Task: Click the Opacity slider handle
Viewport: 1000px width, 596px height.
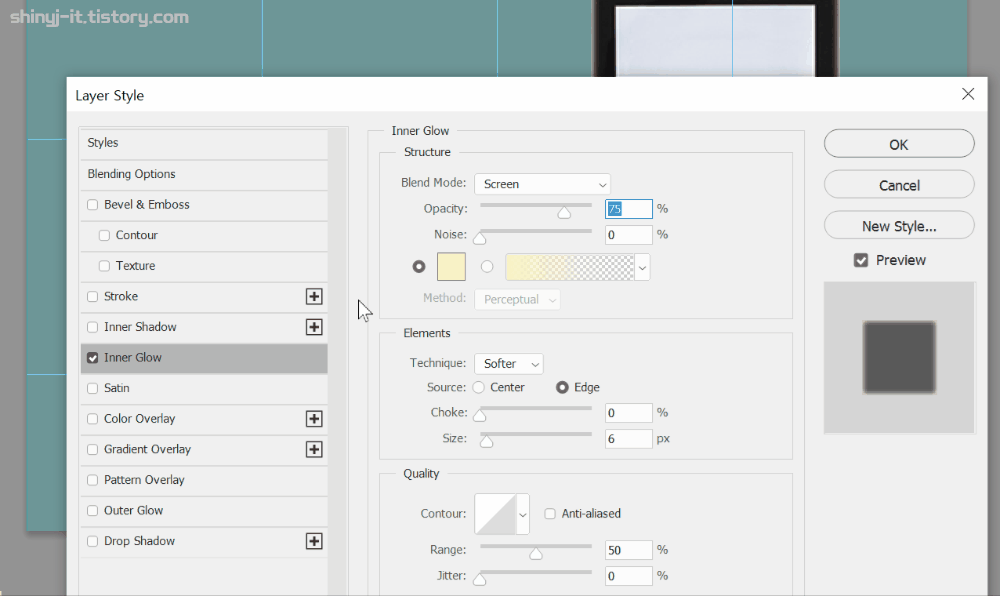Action: click(x=564, y=212)
